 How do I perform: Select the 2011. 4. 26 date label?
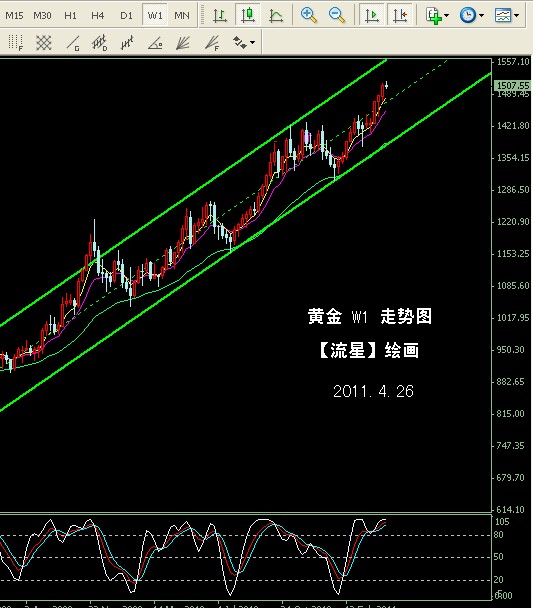[x=373, y=391]
